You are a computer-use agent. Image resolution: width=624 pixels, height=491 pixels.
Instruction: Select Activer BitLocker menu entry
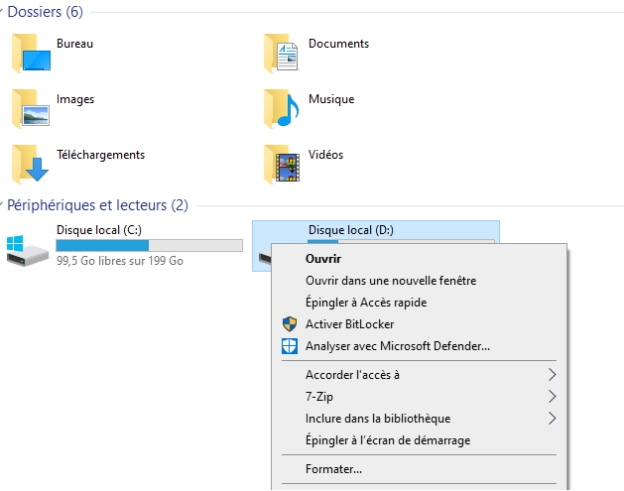pyautogui.click(x=419, y=324)
